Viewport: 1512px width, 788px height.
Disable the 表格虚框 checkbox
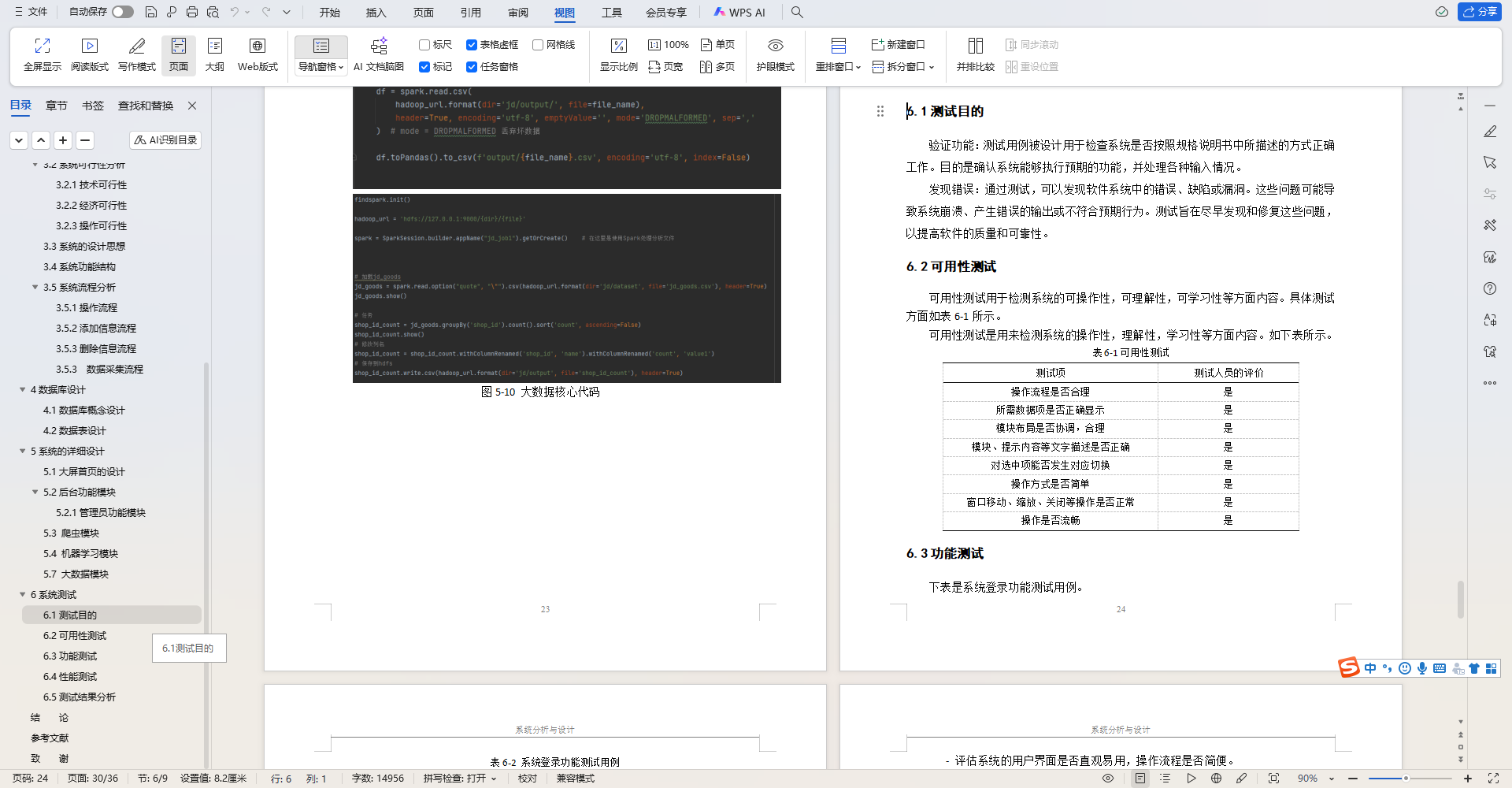pyautogui.click(x=472, y=44)
